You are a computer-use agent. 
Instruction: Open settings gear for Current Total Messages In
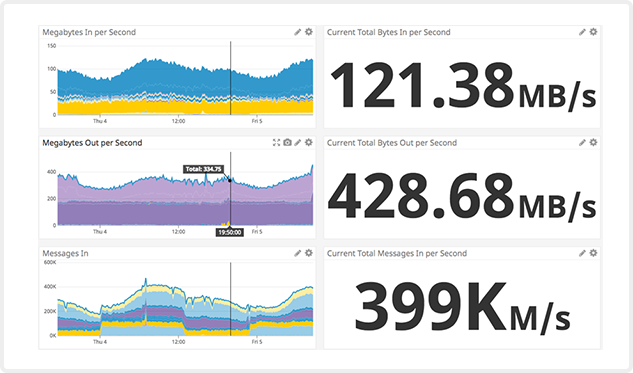pos(593,253)
